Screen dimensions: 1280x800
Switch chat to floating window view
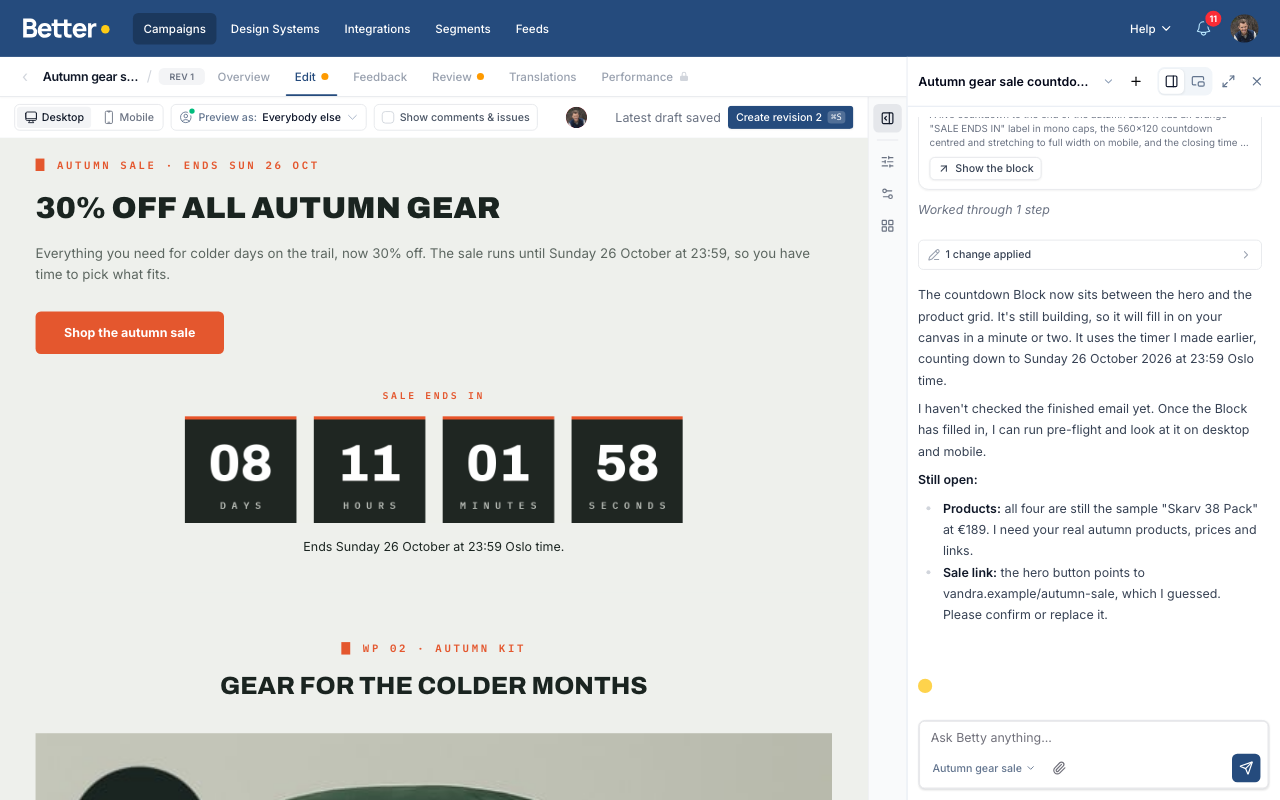pyautogui.click(x=1198, y=81)
